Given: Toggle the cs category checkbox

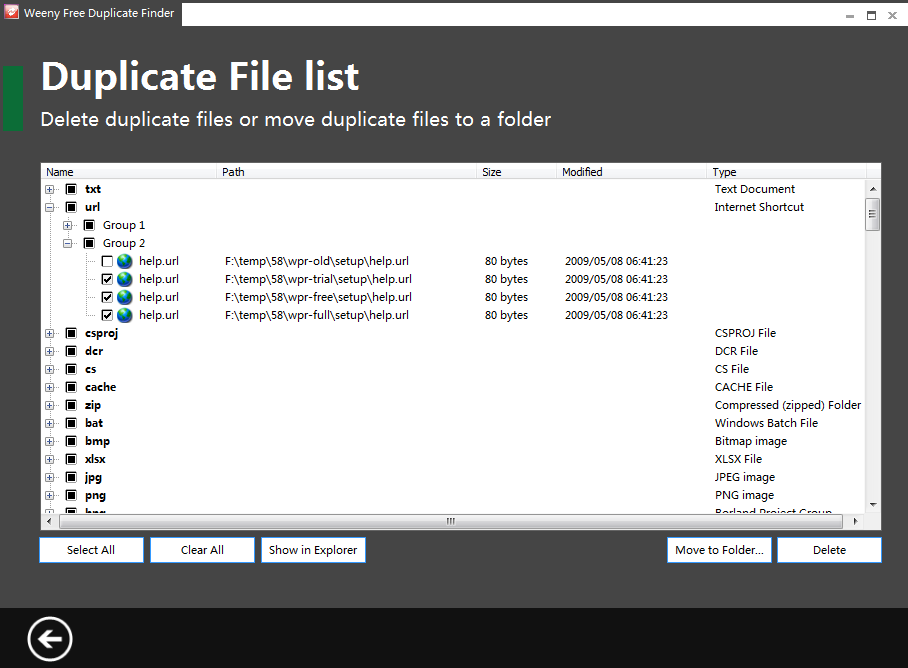Looking at the screenshot, I should 71,369.
